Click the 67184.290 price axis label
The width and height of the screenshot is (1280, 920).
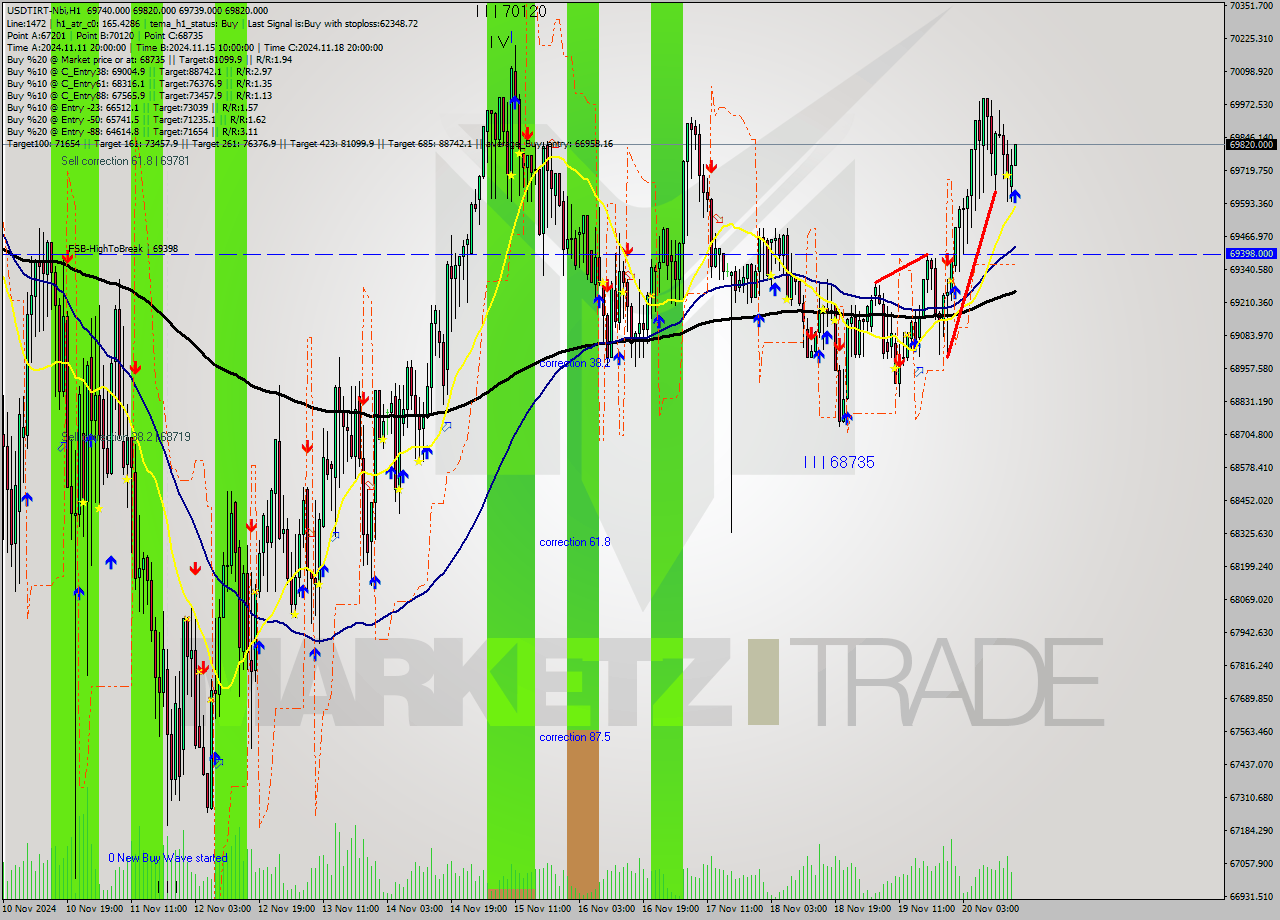[x=1251, y=830]
